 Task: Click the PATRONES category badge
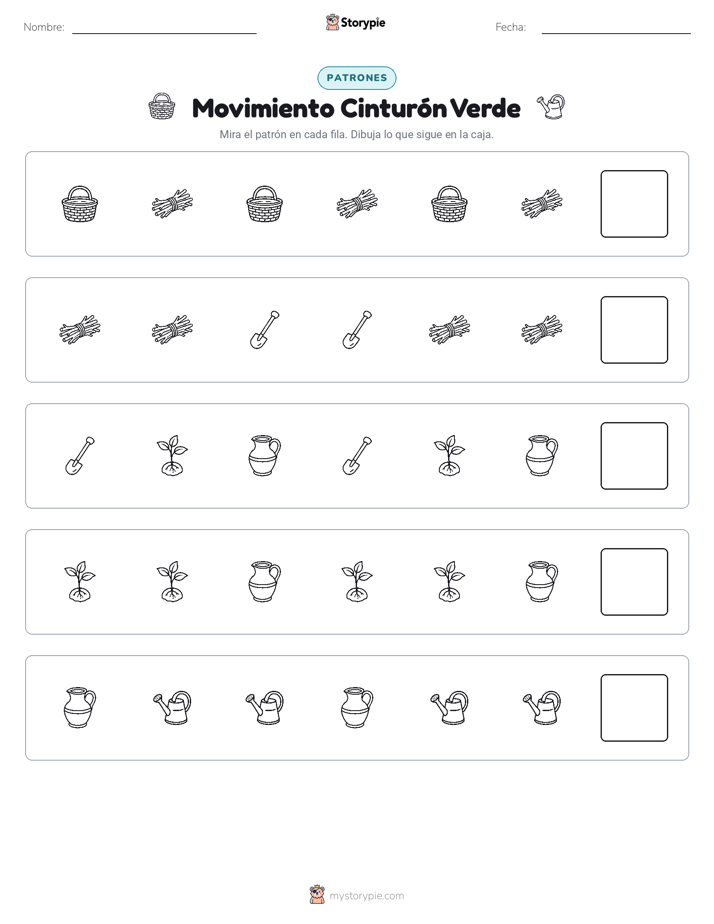[357, 78]
